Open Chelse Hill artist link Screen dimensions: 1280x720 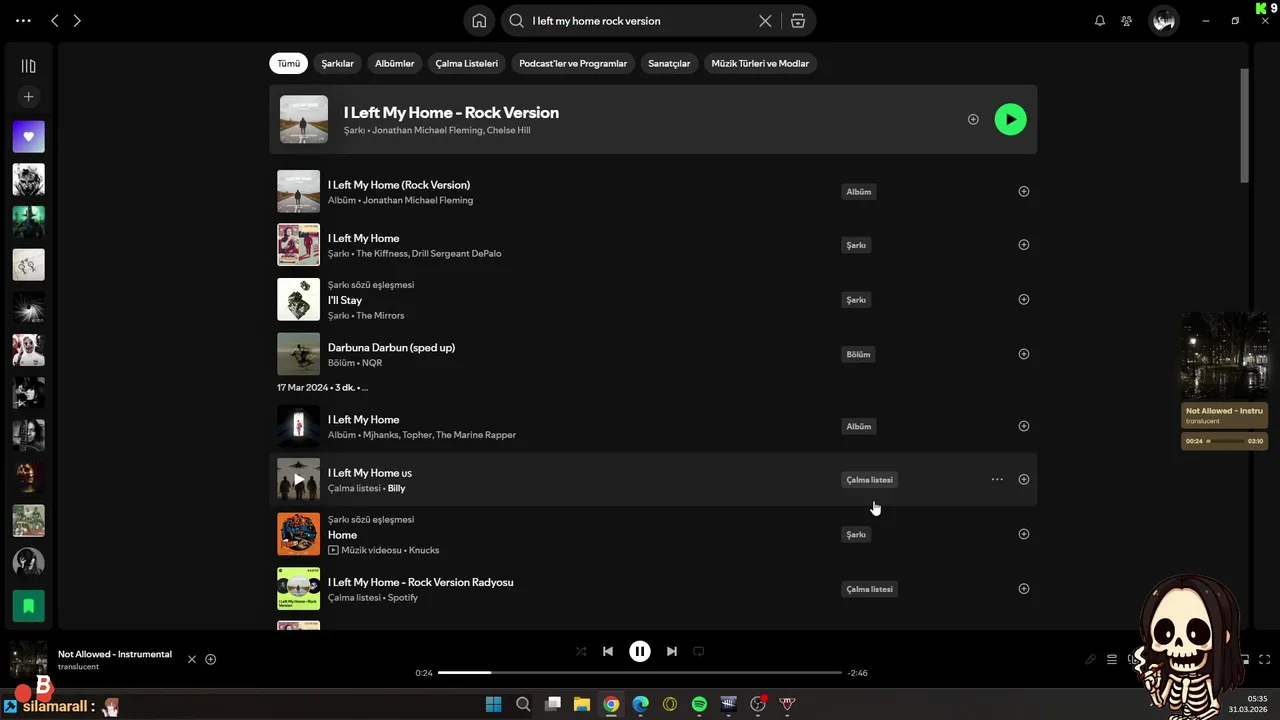508,130
